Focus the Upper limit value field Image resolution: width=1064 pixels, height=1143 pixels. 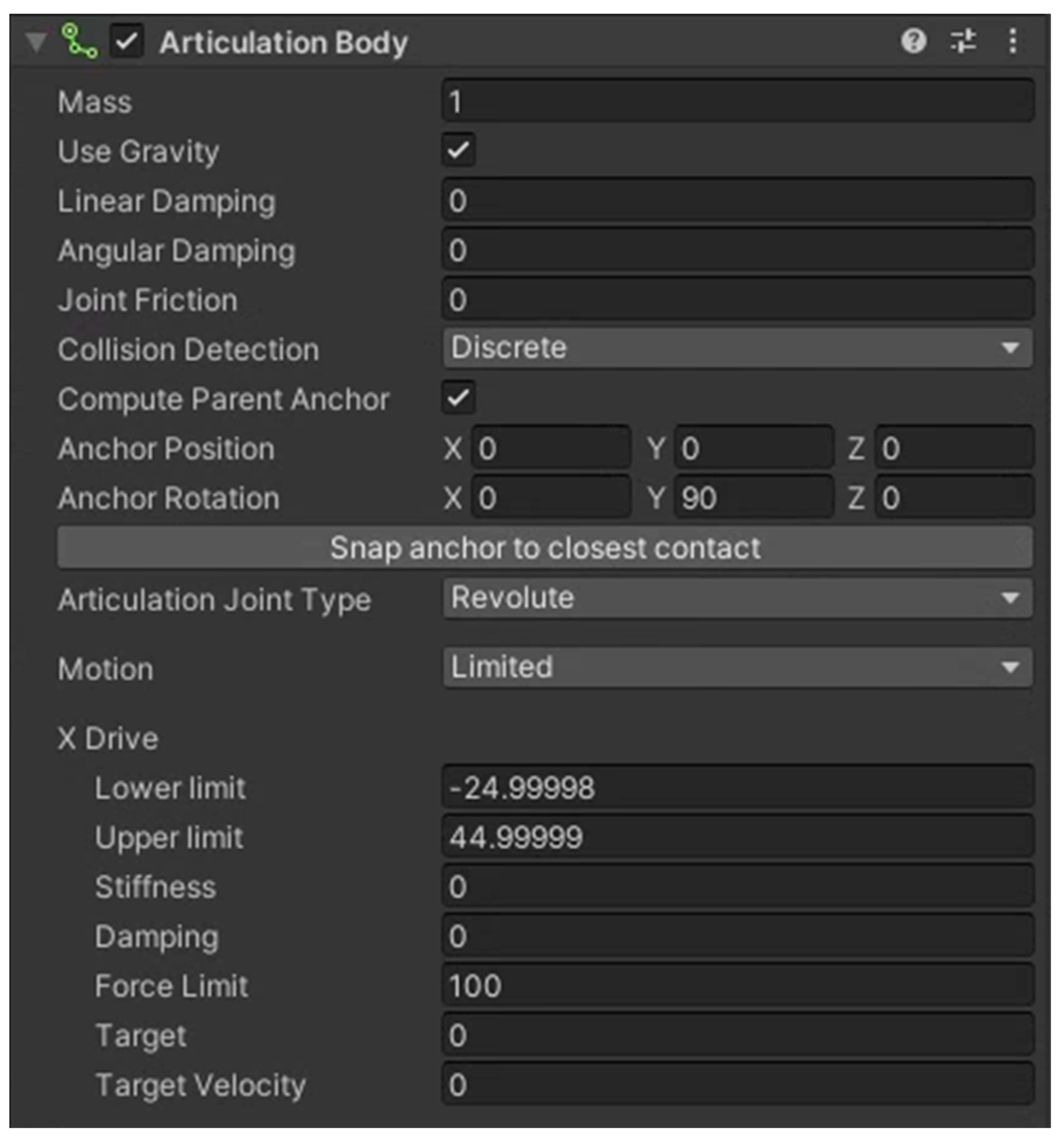(737, 837)
